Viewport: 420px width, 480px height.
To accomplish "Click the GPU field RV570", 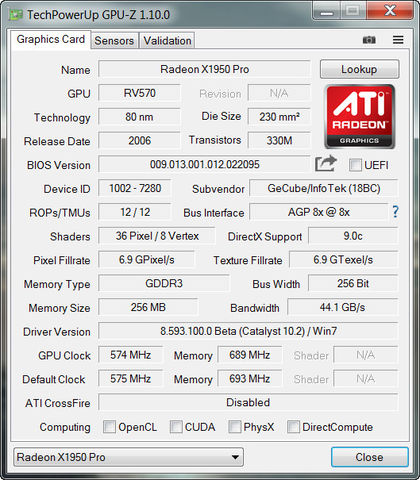I will point(139,93).
